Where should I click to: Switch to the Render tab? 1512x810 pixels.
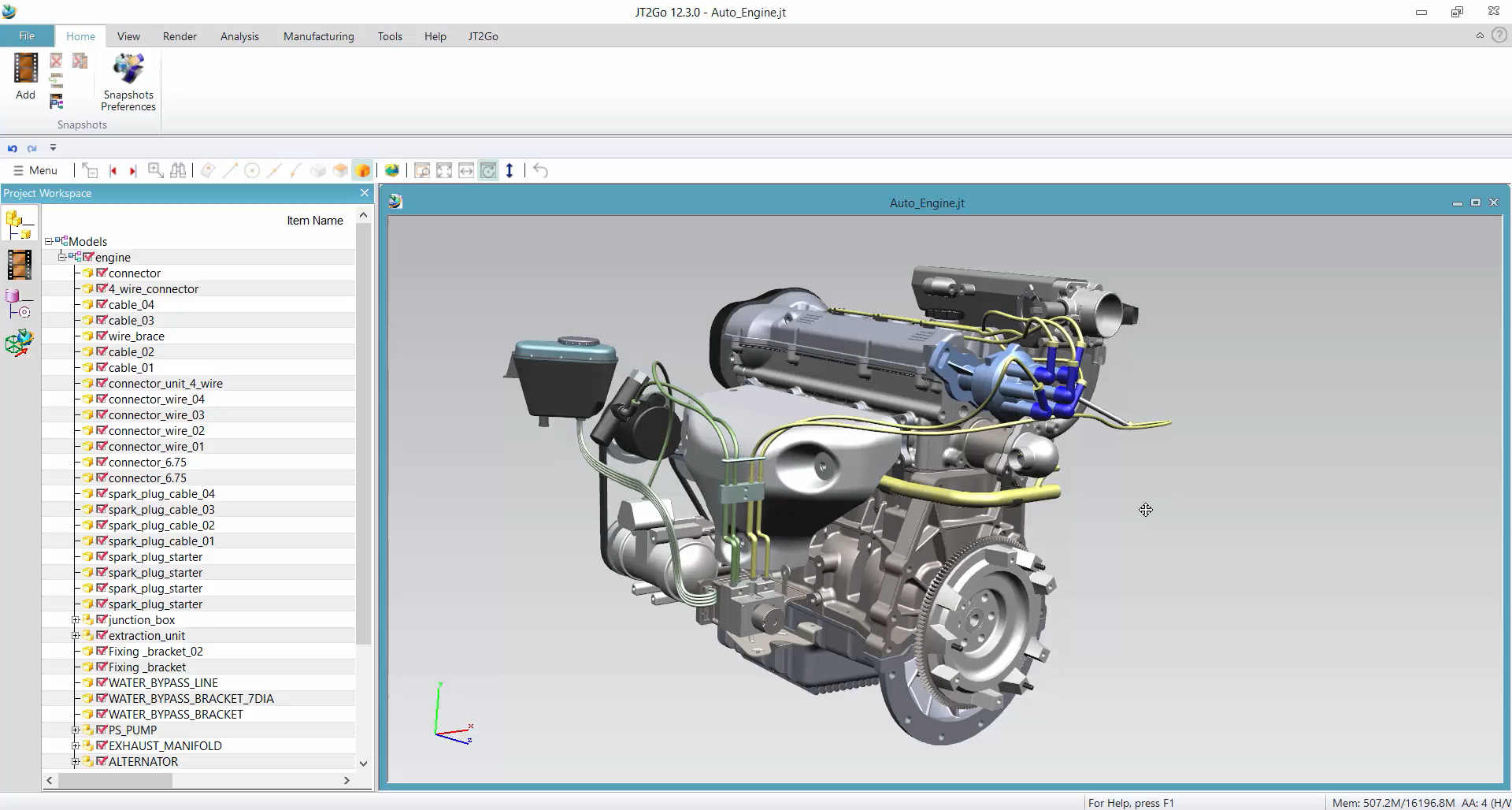pos(180,36)
